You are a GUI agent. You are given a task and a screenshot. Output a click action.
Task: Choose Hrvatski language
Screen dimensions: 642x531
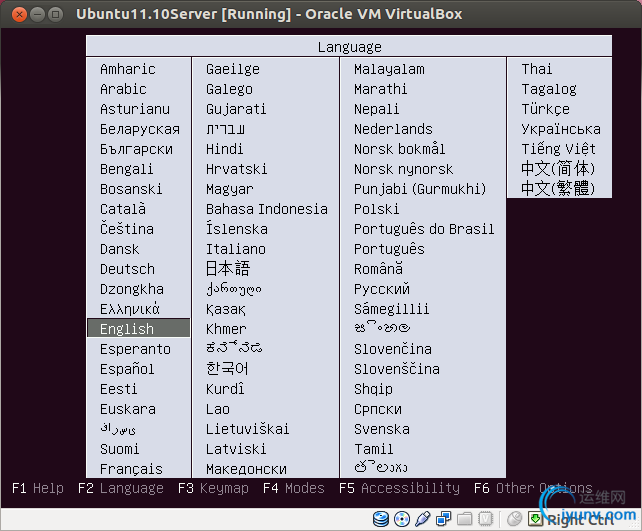click(x=236, y=169)
